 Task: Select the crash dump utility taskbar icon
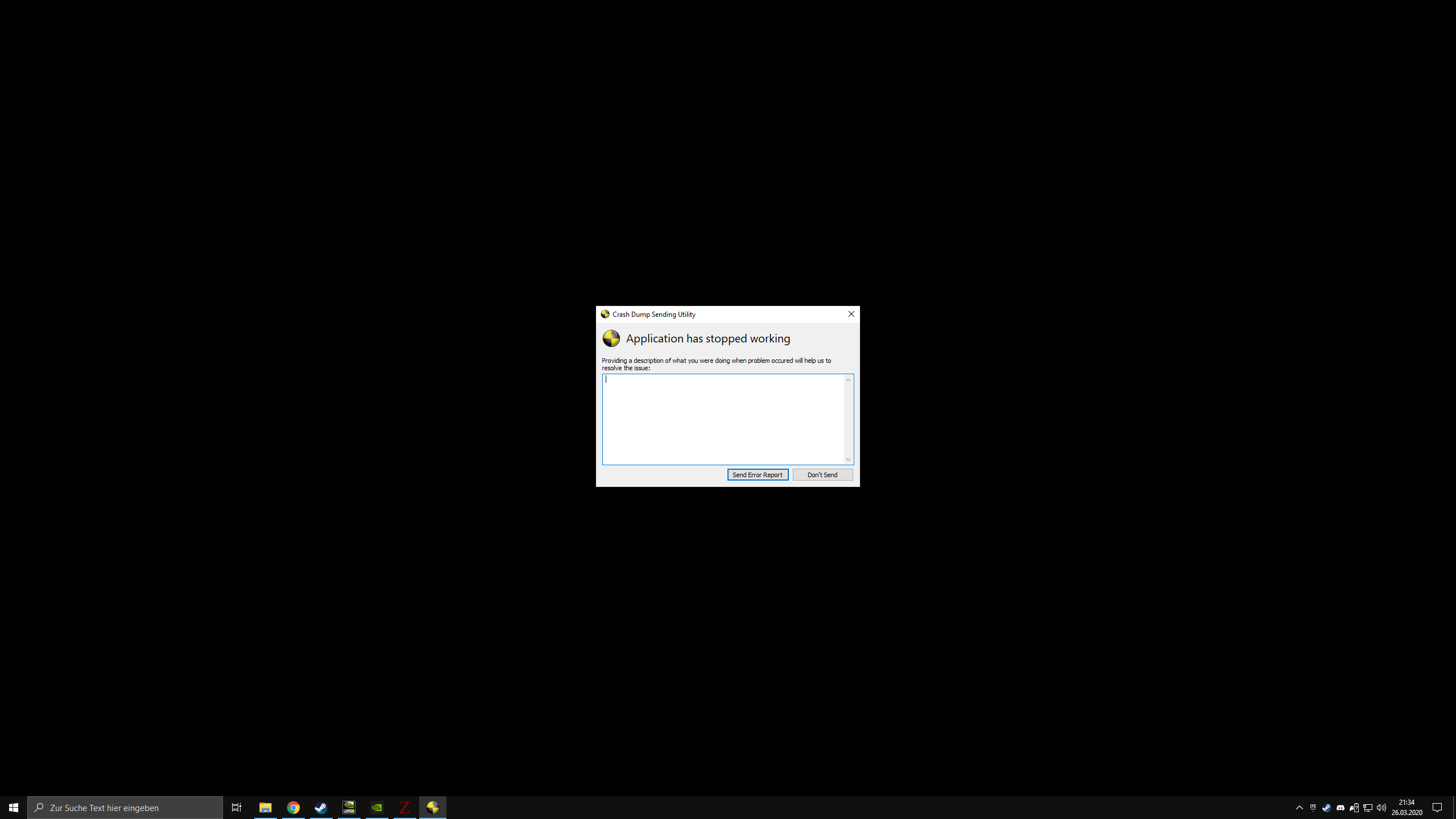tap(432, 808)
